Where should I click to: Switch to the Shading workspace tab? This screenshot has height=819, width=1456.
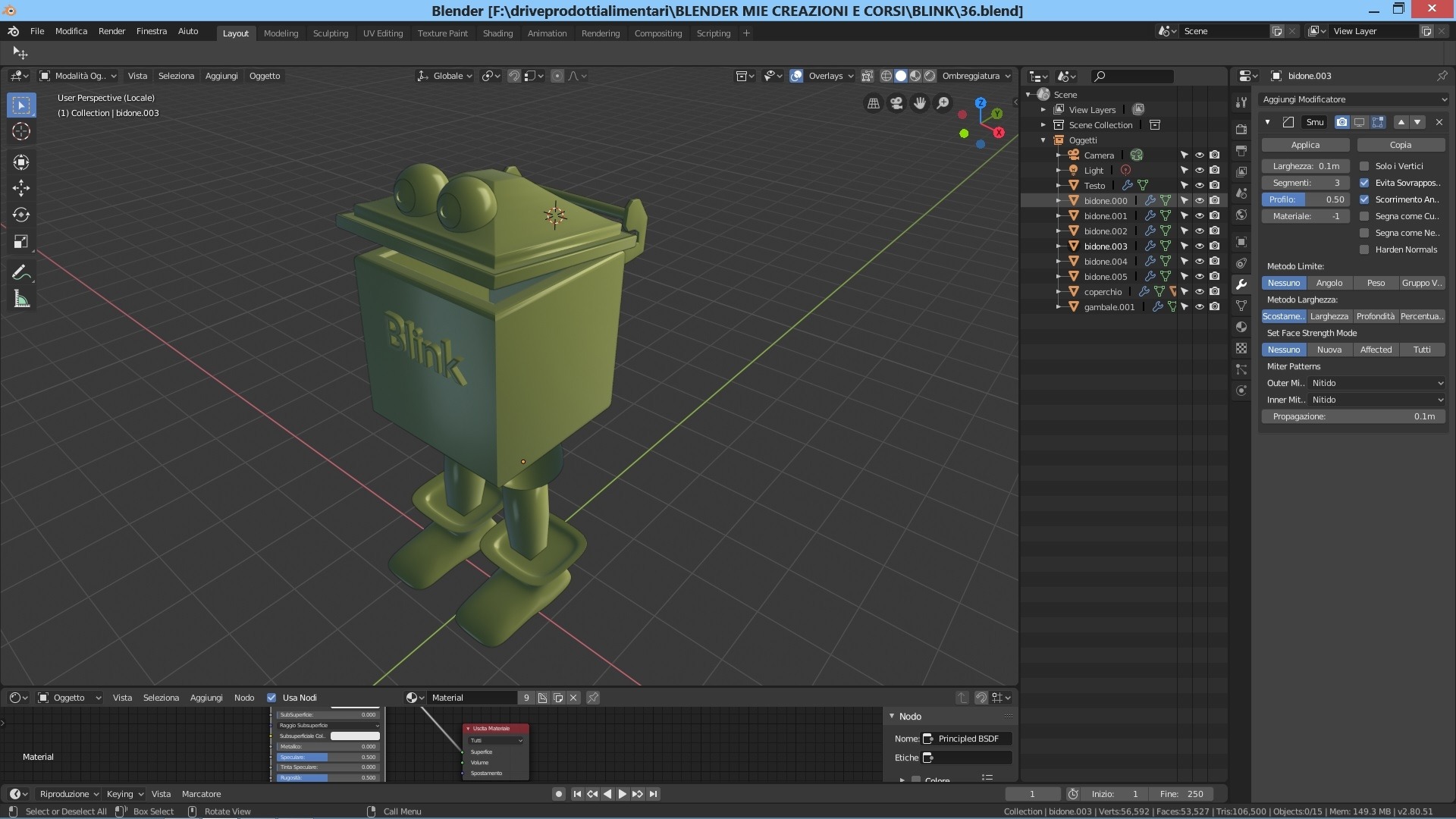pos(497,33)
